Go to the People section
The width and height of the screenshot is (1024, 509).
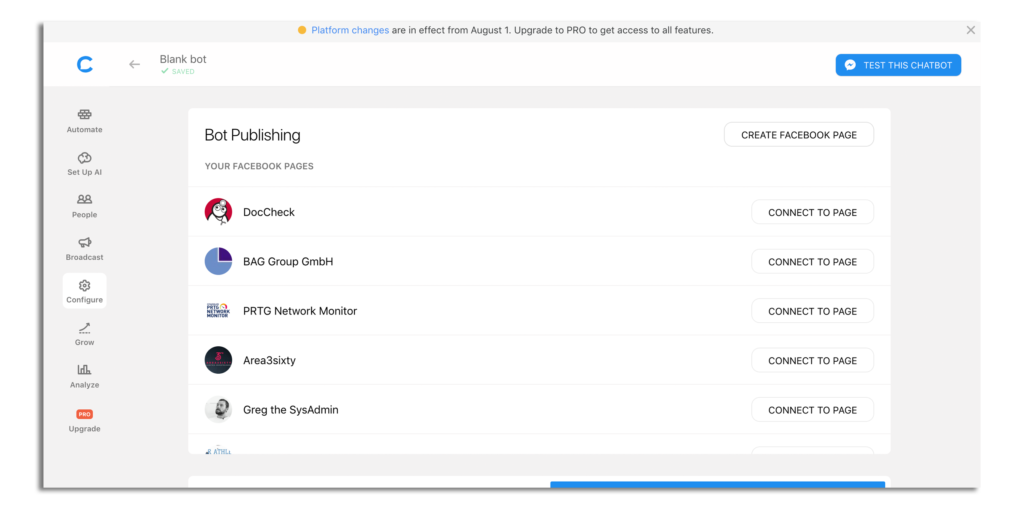coord(85,206)
